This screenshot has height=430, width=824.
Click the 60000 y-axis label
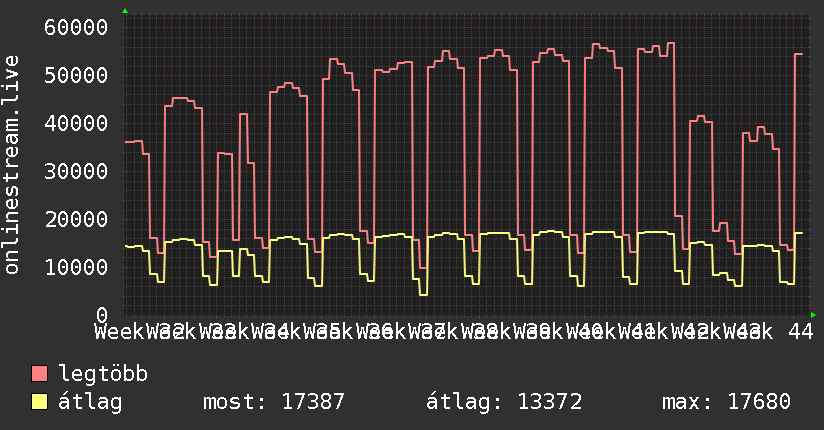76,27
